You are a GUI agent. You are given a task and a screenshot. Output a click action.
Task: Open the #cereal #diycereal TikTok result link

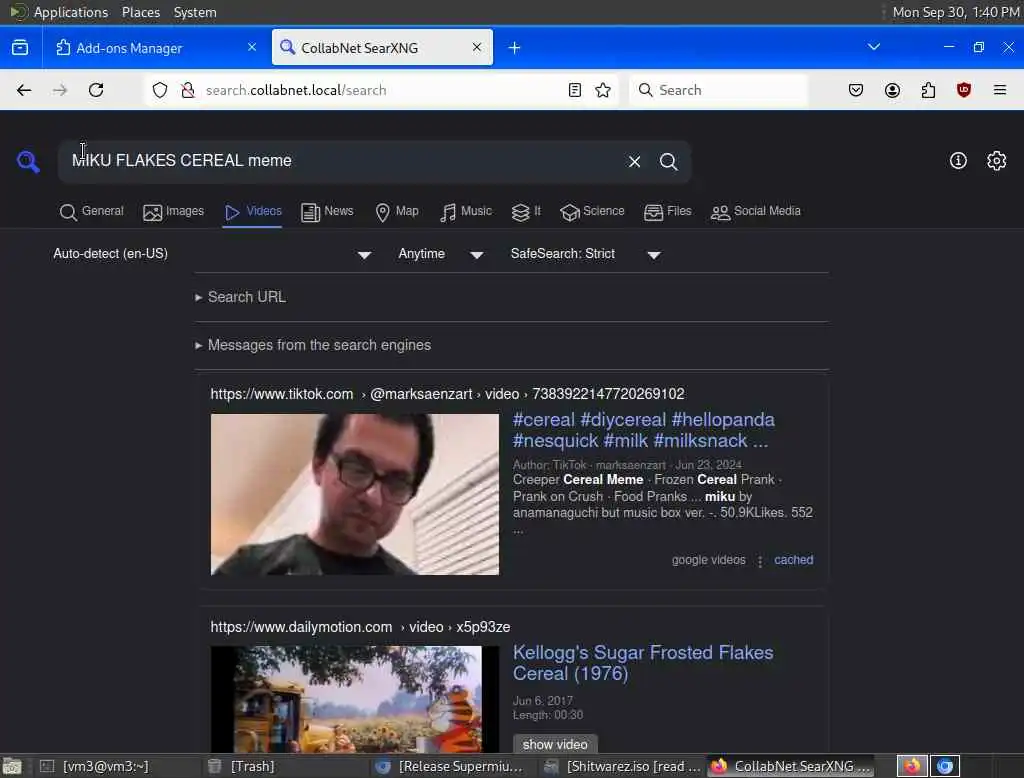click(643, 430)
